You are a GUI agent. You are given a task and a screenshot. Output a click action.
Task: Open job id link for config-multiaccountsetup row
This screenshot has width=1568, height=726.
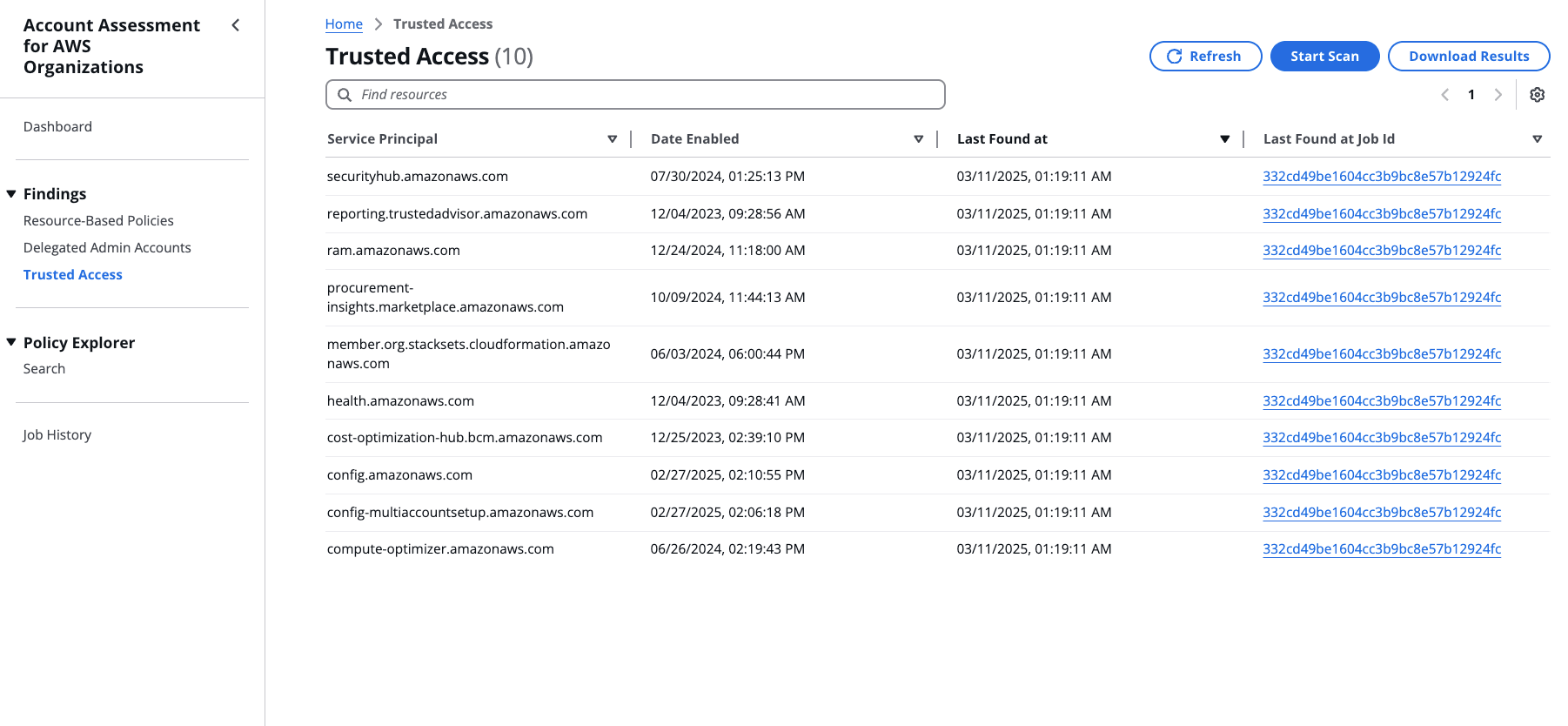tap(1382, 513)
